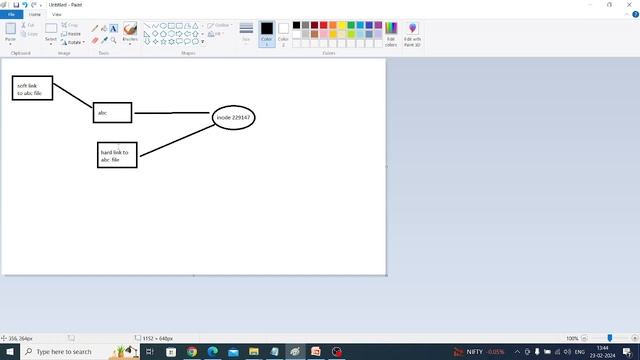Open Edit colors dialog
The height and width of the screenshot is (360, 640).
(x=391, y=34)
